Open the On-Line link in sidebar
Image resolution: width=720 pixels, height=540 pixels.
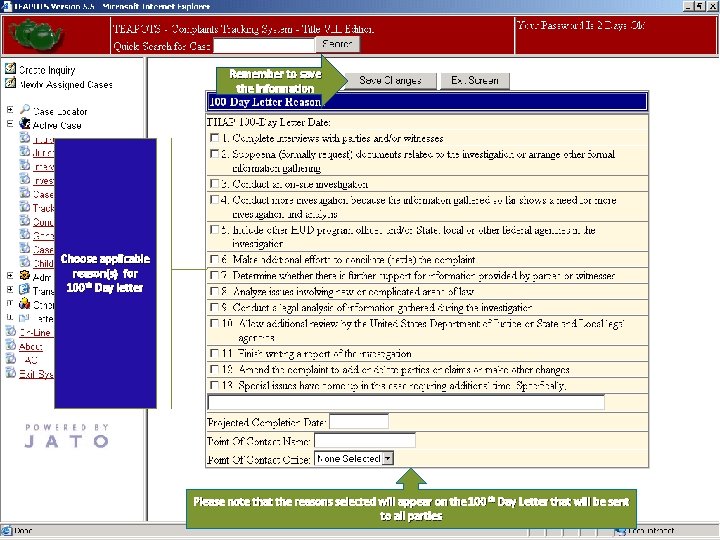coord(35,332)
